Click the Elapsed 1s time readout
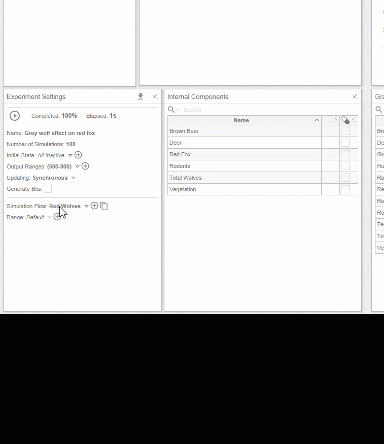Screen dimensions: 384x444 (x=101, y=116)
